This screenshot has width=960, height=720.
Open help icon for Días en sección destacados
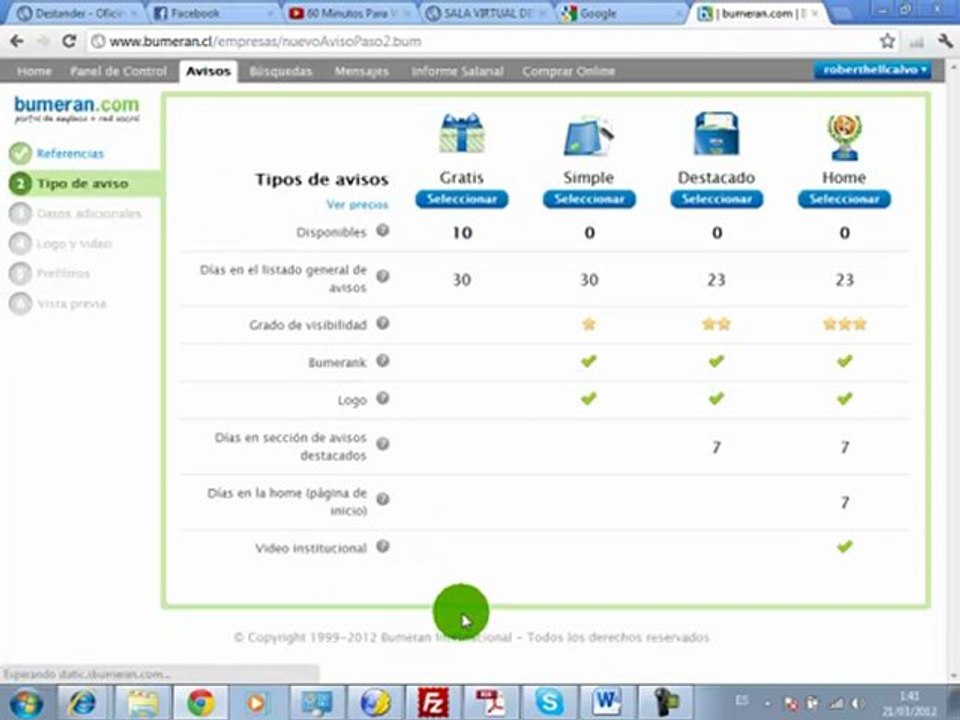(383, 444)
